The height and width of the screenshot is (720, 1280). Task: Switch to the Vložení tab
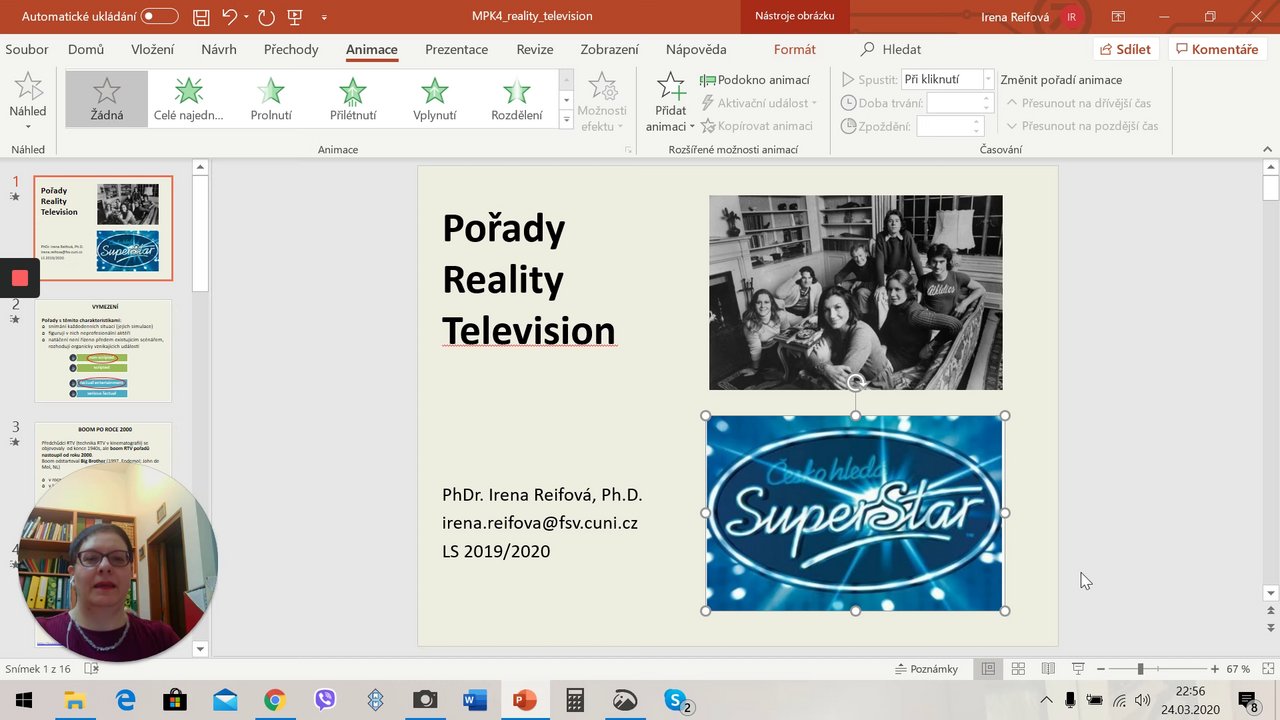(x=152, y=49)
